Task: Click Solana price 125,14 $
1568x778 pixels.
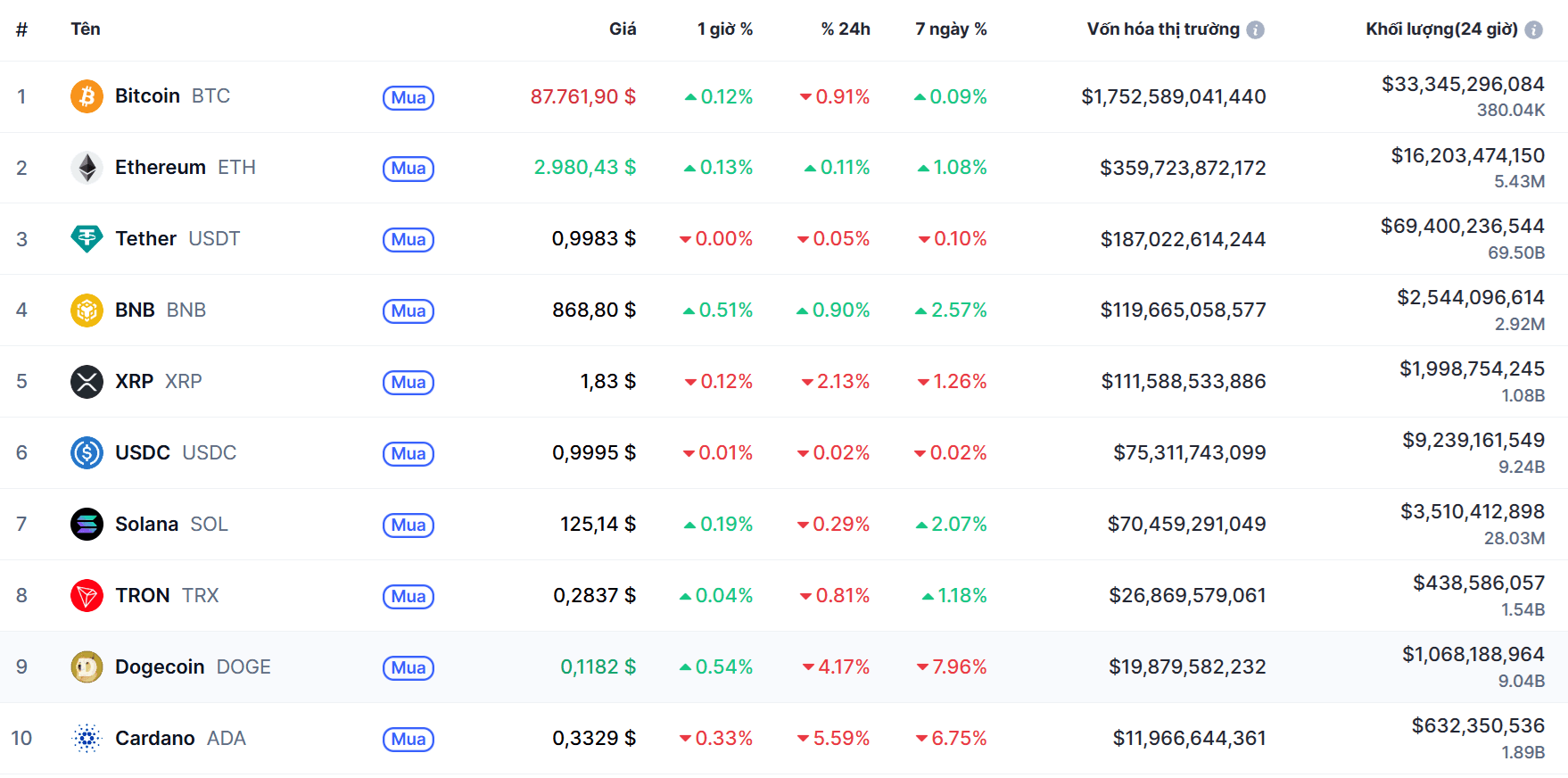Action: pyautogui.click(x=598, y=525)
